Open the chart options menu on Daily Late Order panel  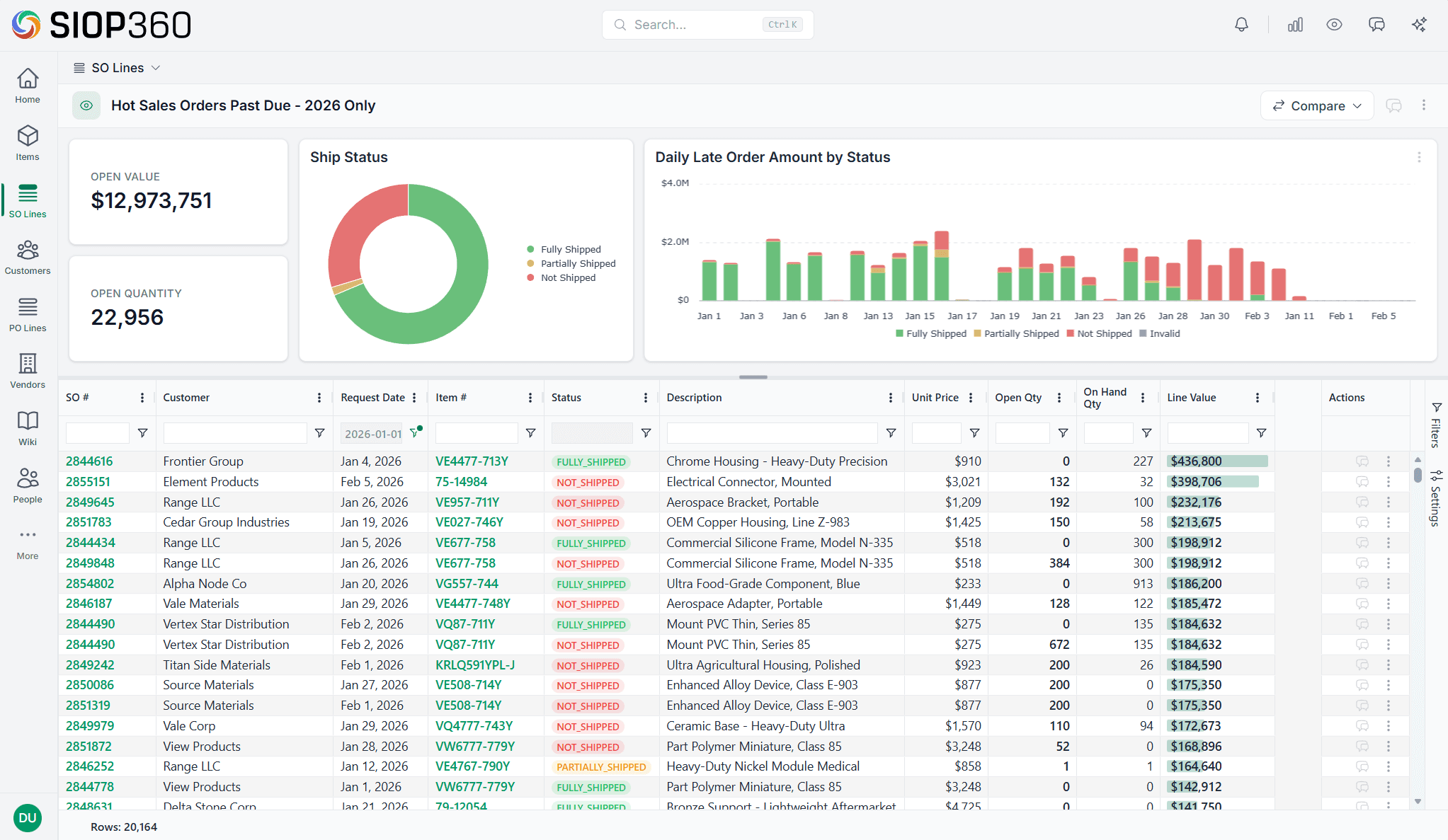1419,157
